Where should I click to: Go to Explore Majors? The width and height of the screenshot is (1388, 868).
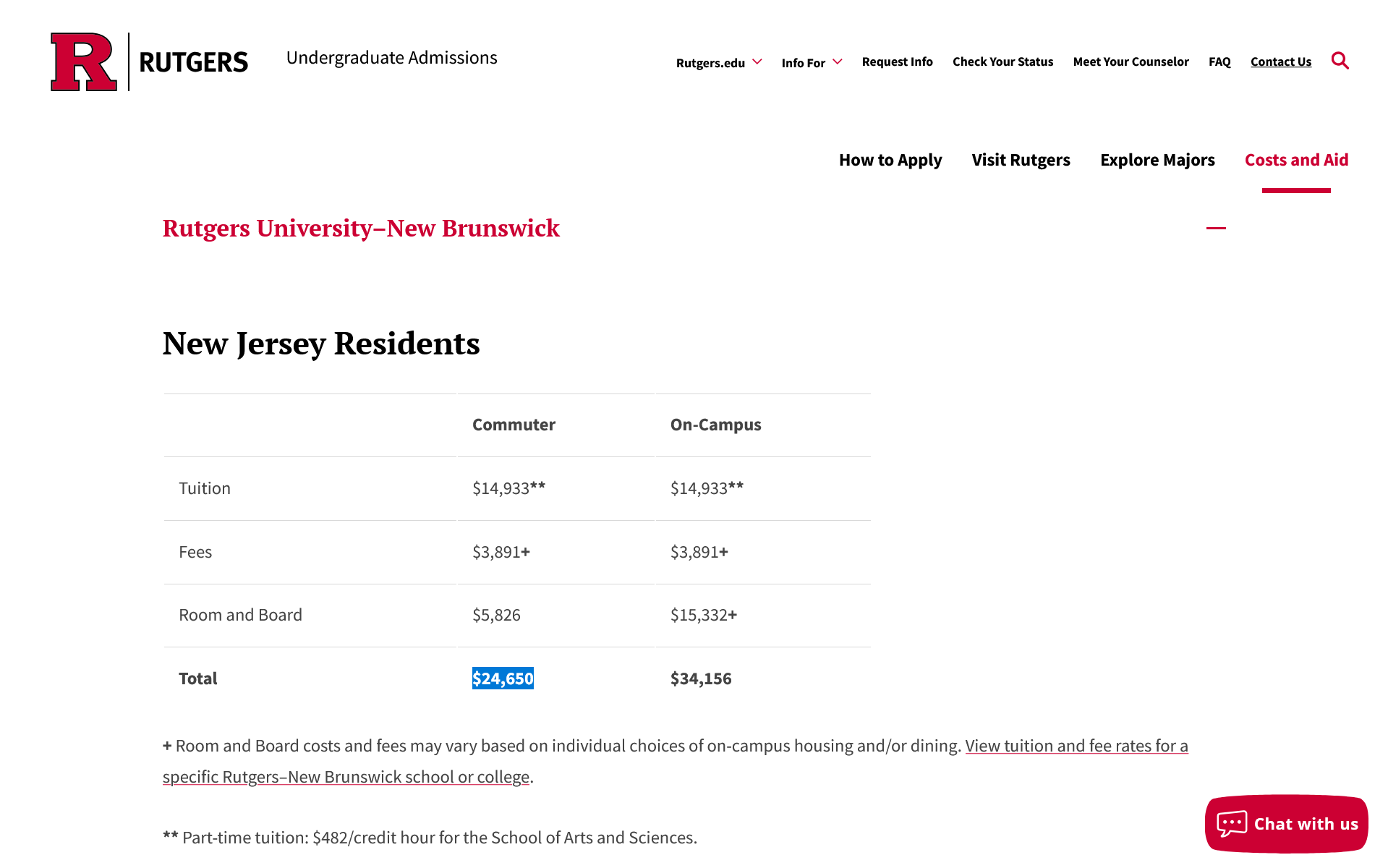coord(1157,160)
